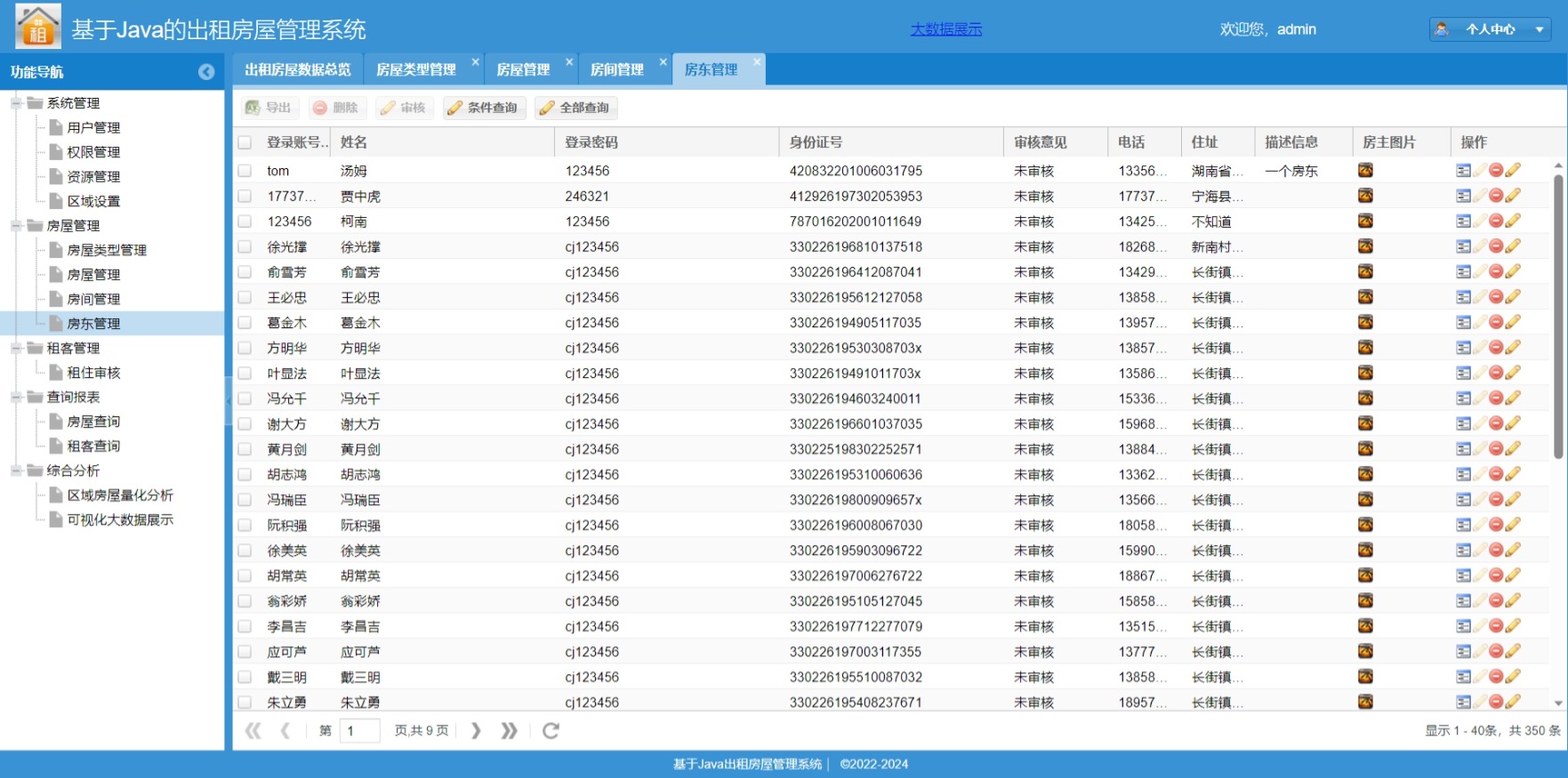Click 审核 toolbar button
Image resolution: width=1568 pixels, height=778 pixels.
(403, 108)
